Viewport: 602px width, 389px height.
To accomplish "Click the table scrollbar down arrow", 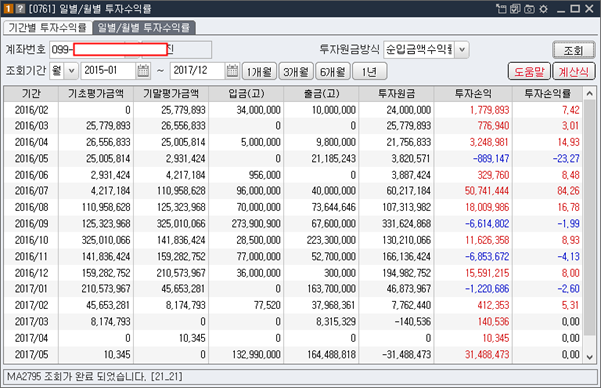I will point(590,357).
